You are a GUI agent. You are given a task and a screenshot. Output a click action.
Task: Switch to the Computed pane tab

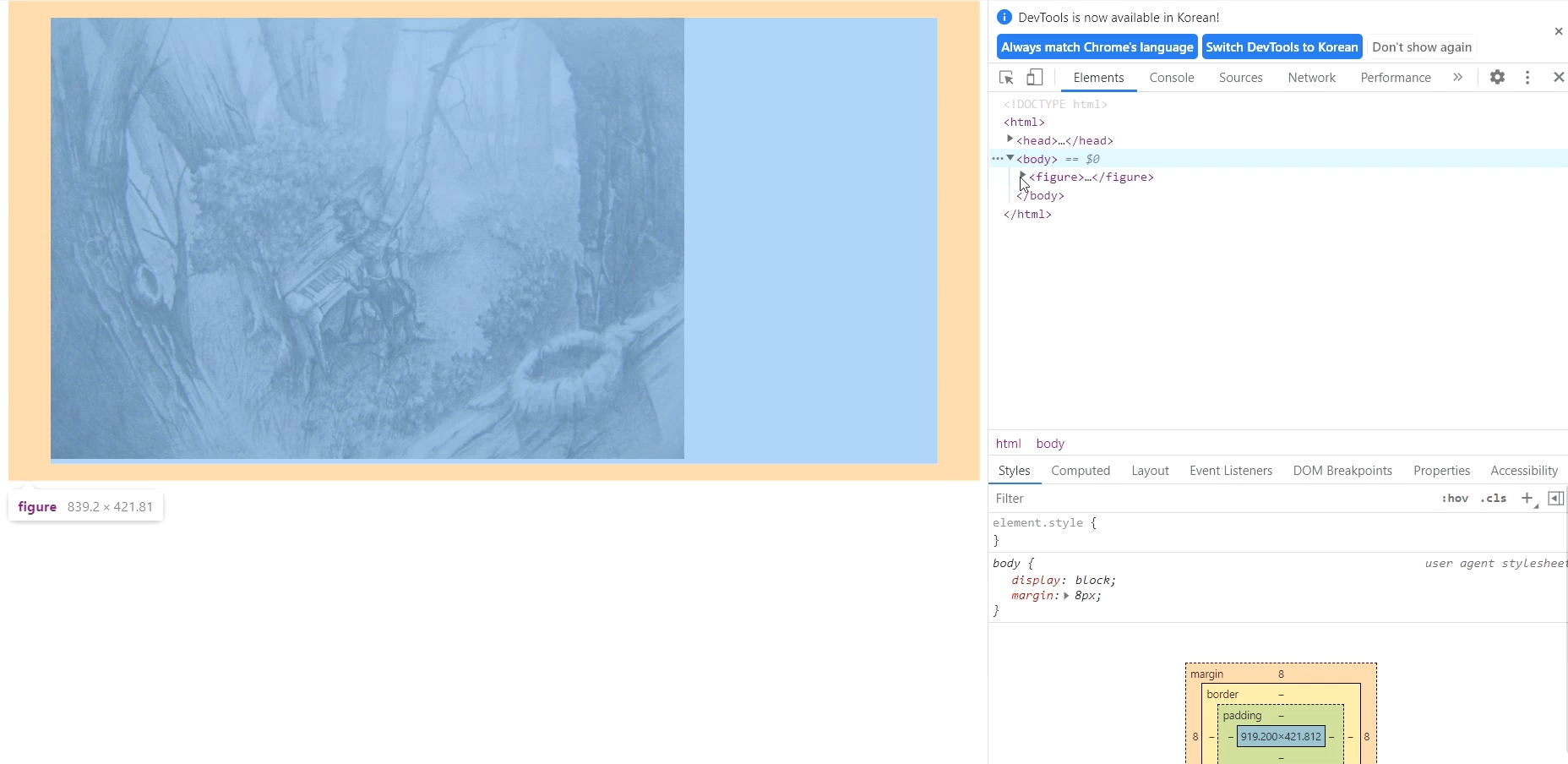(x=1081, y=471)
